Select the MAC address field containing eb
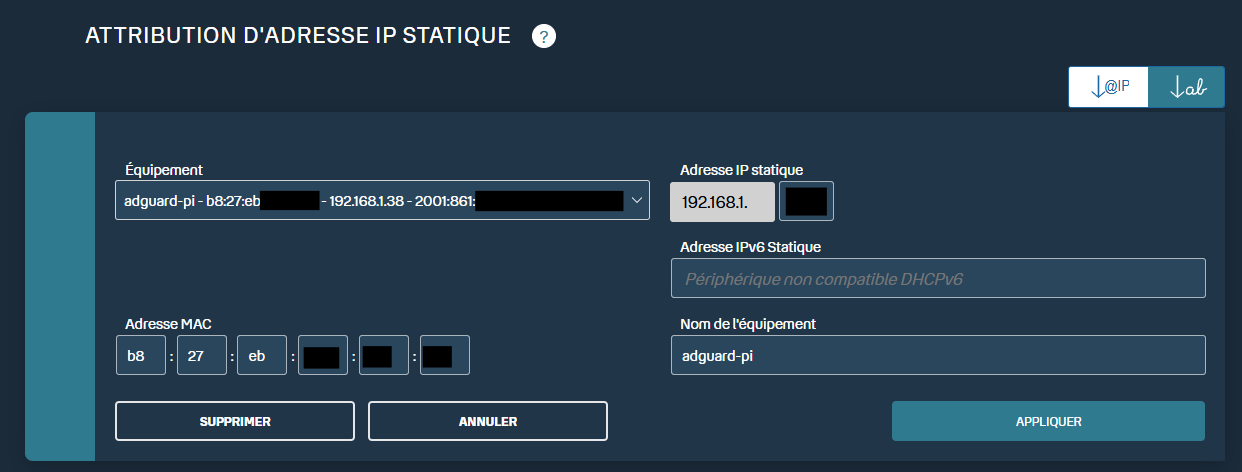1242x472 pixels. [x=262, y=355]
